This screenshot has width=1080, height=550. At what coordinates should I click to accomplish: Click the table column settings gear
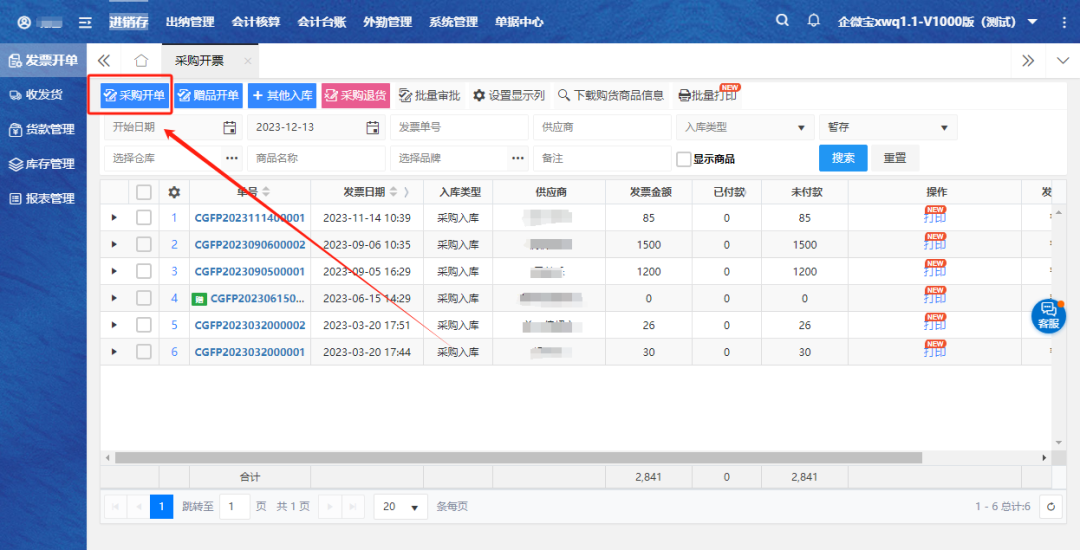point(174,192)
